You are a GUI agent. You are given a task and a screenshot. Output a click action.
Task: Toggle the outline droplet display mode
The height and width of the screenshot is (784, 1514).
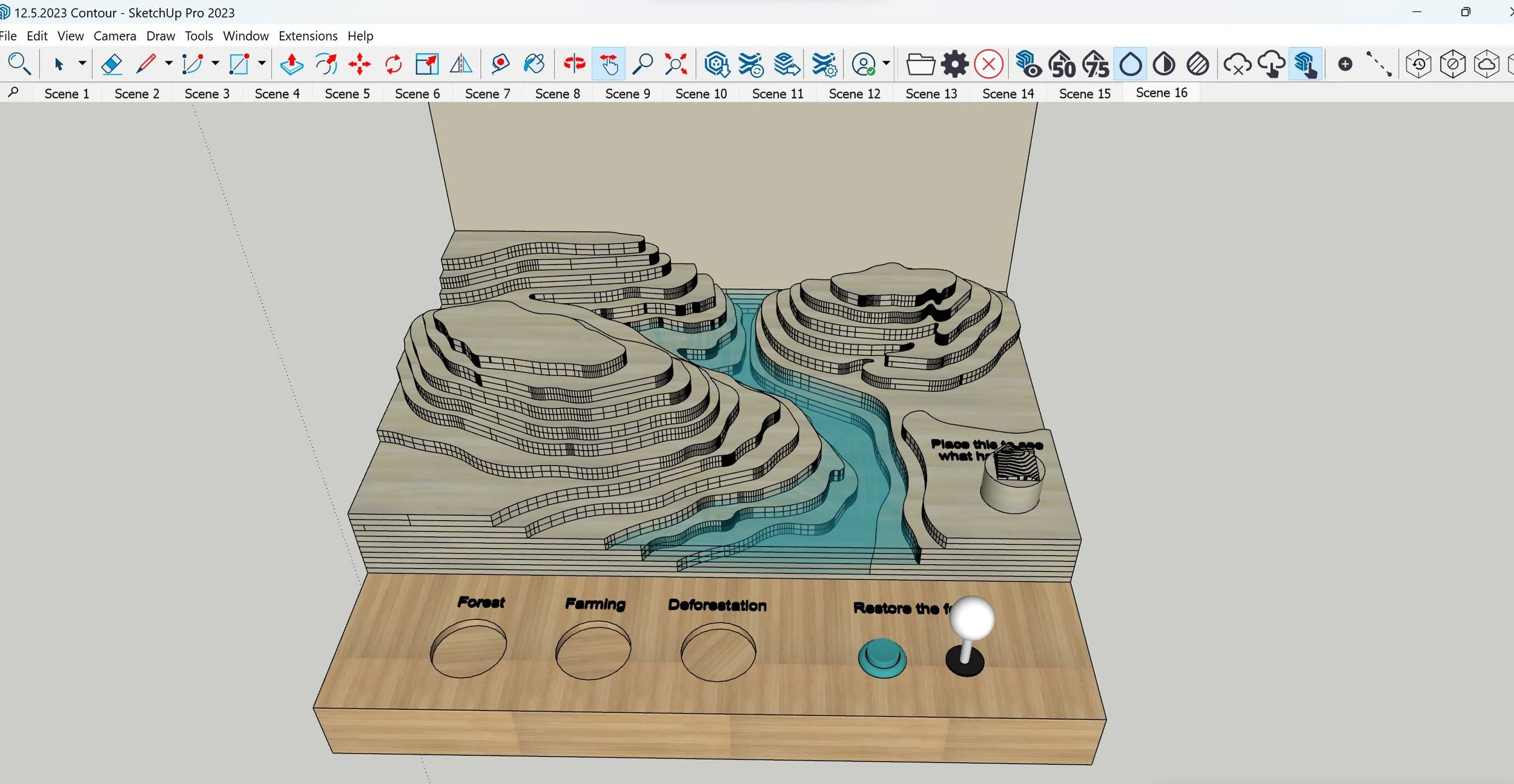point(1130,64)
